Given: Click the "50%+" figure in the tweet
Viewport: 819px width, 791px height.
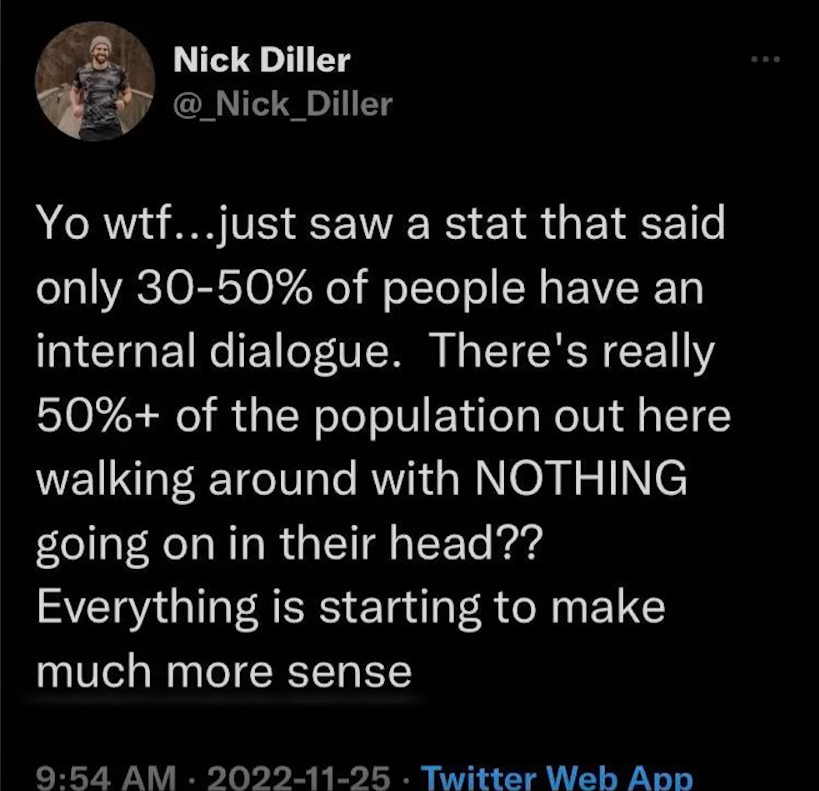Looking at the screenshot, I should (x=98, y=417).
